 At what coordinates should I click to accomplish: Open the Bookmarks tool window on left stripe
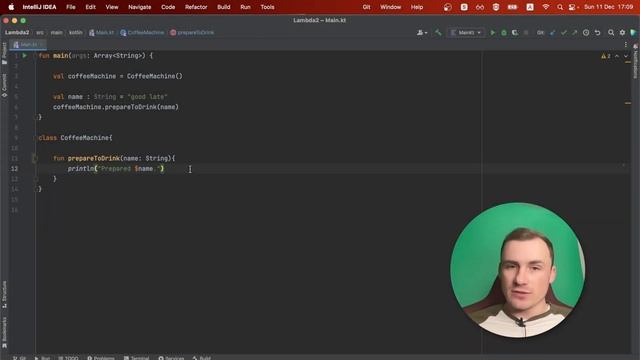(4, 332)
